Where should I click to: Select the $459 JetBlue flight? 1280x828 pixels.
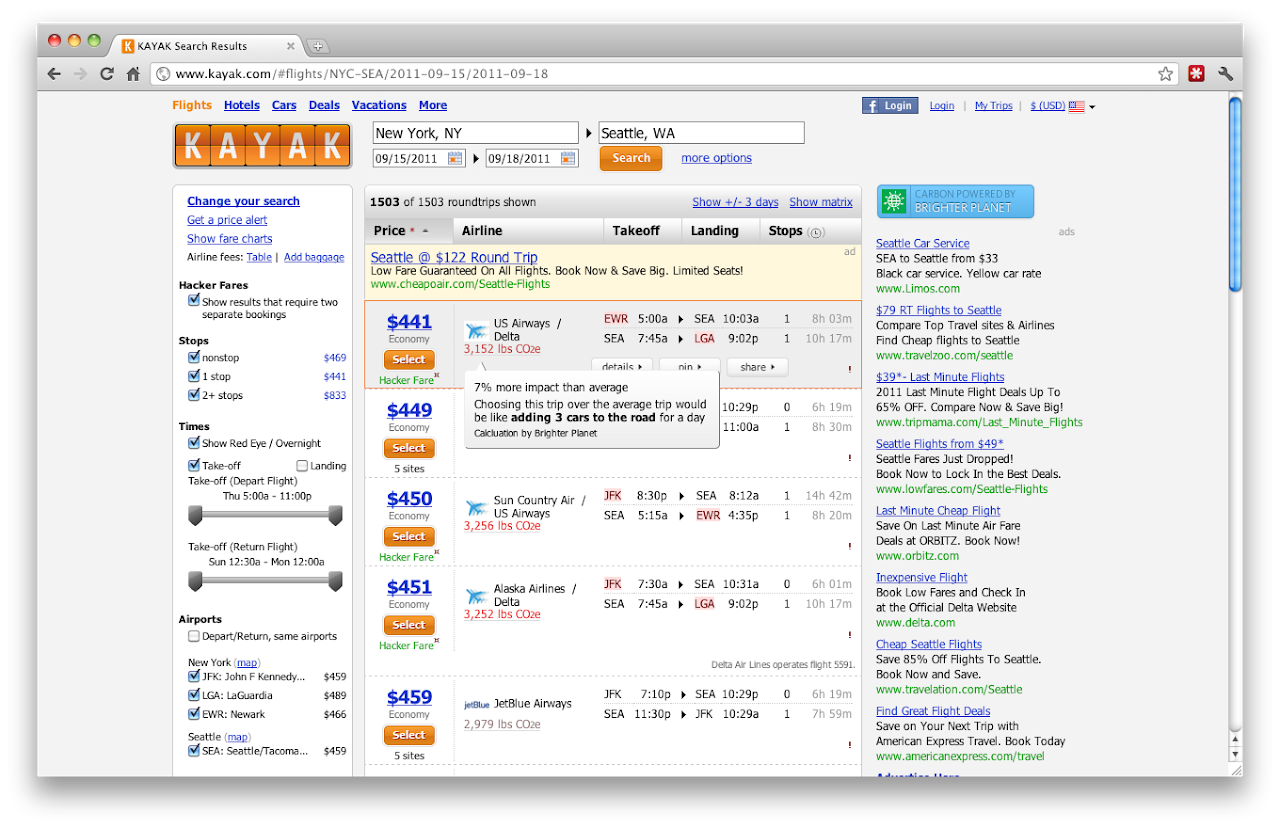click(408, 735)
